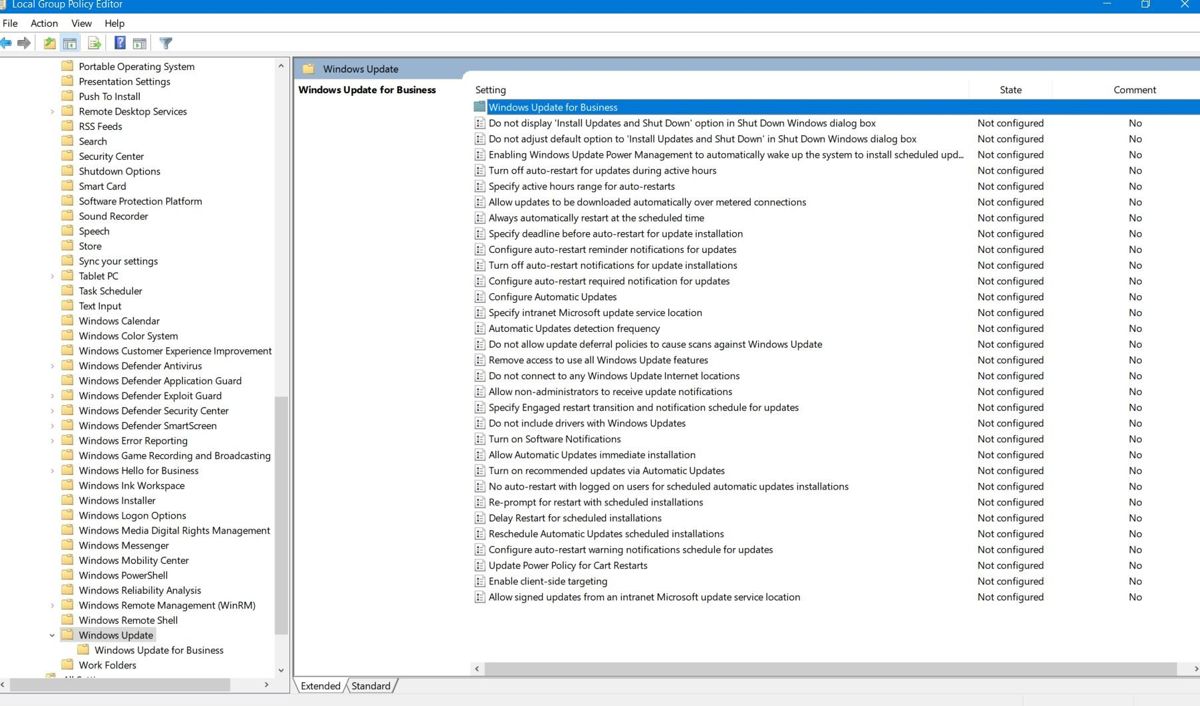Expand Windows Remote Management (WinRM) node

52,606
